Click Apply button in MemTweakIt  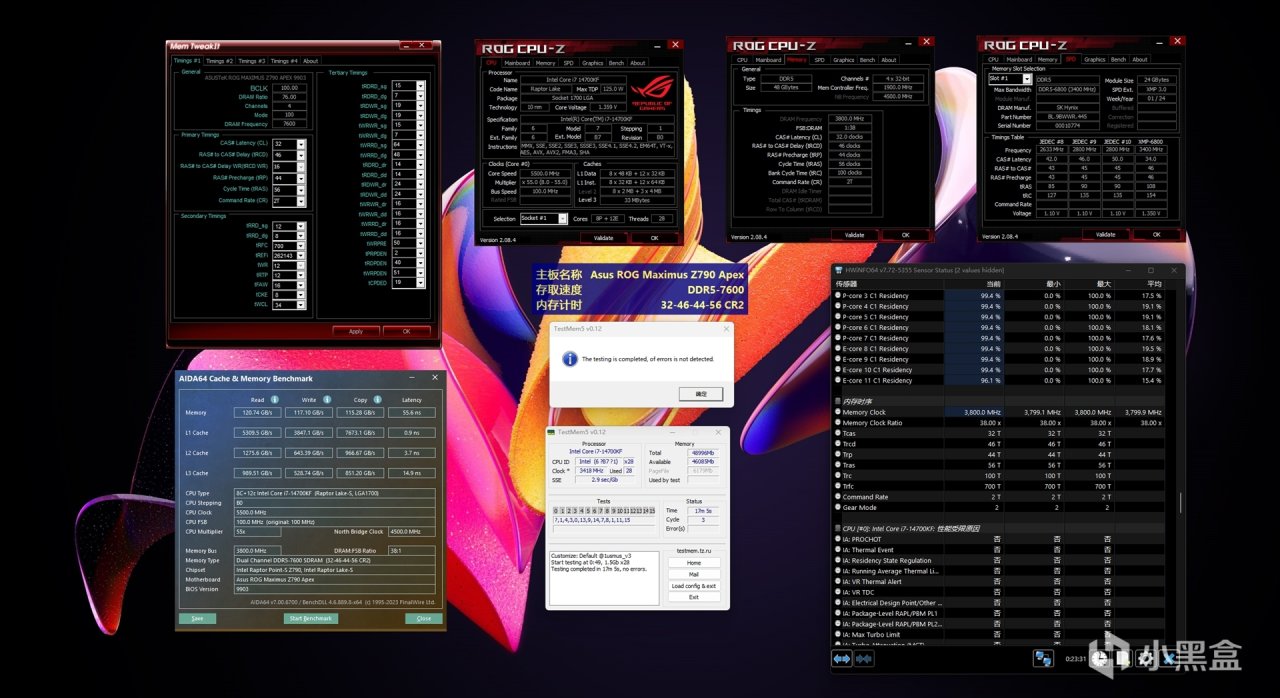point(356,331)
